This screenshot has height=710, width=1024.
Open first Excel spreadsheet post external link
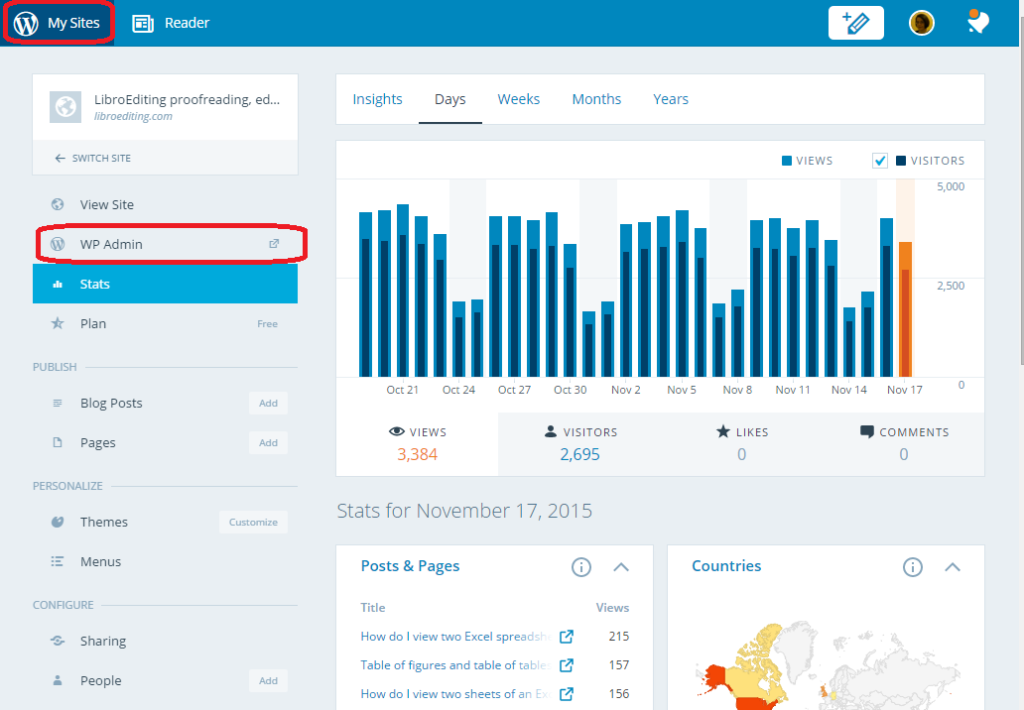tap(566, 636)
